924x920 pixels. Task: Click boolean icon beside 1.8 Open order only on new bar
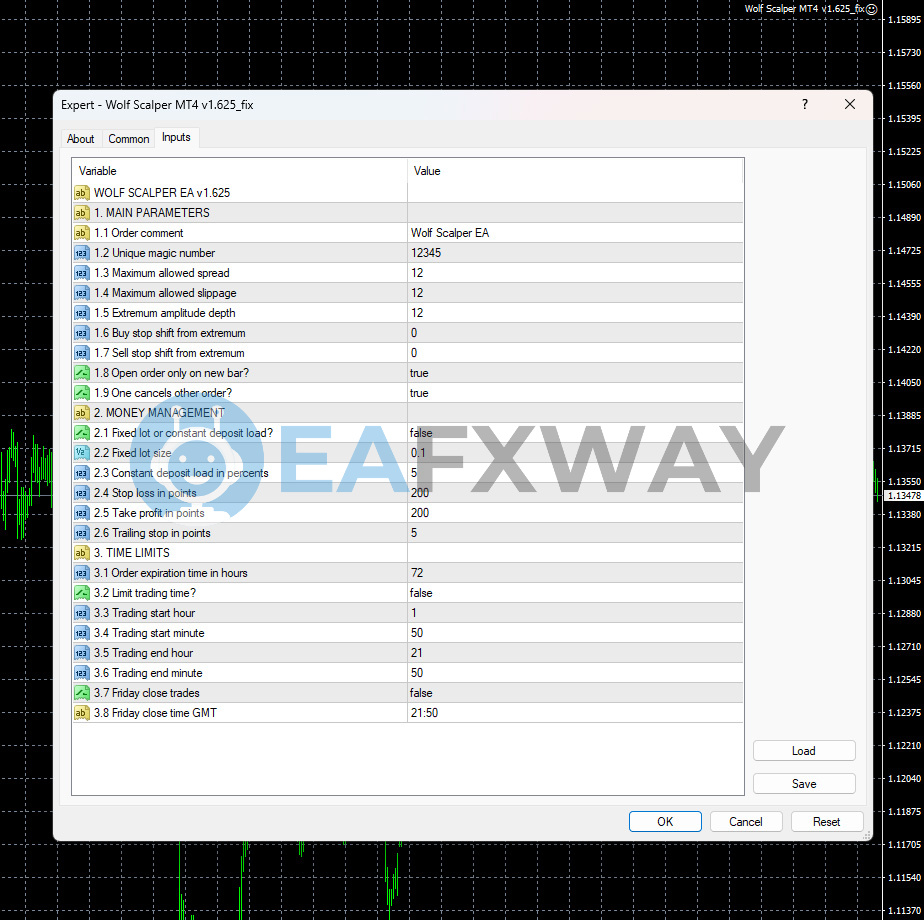click(81, 373)
